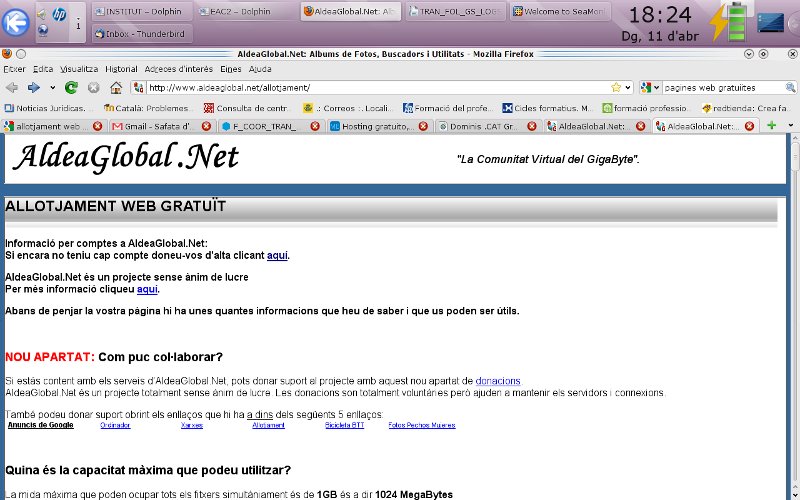The width and height of the screenshot is (800, 500).
Task: Close the 'Gmail - Safata' tab
Action: point(206,126)
